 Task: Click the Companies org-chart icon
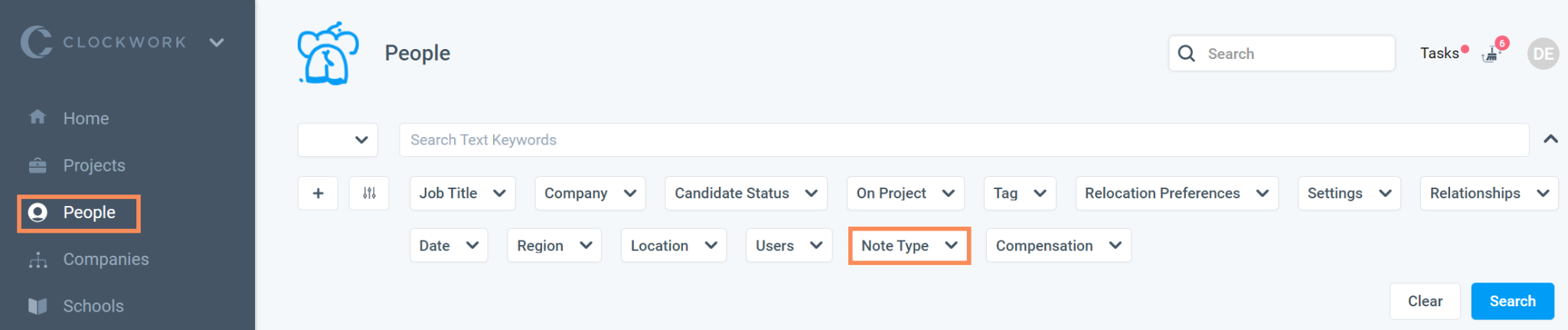[38, 260]
